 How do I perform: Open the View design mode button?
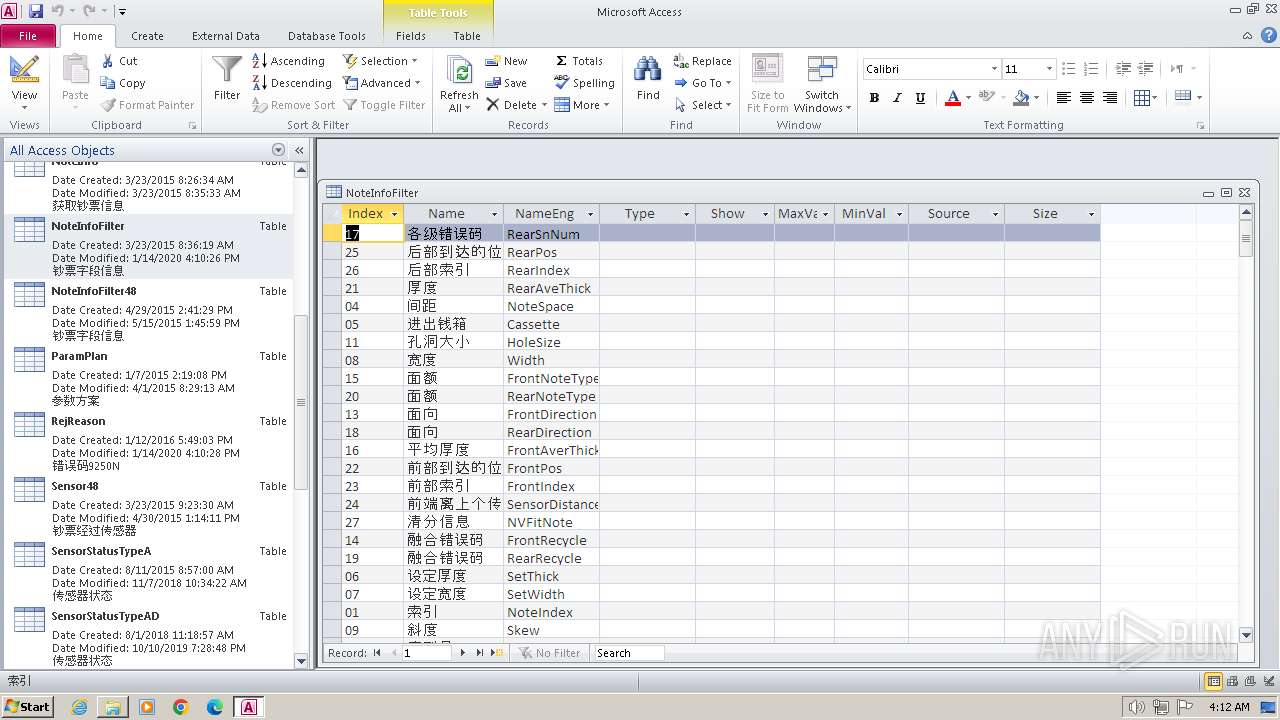coord(24,80)
